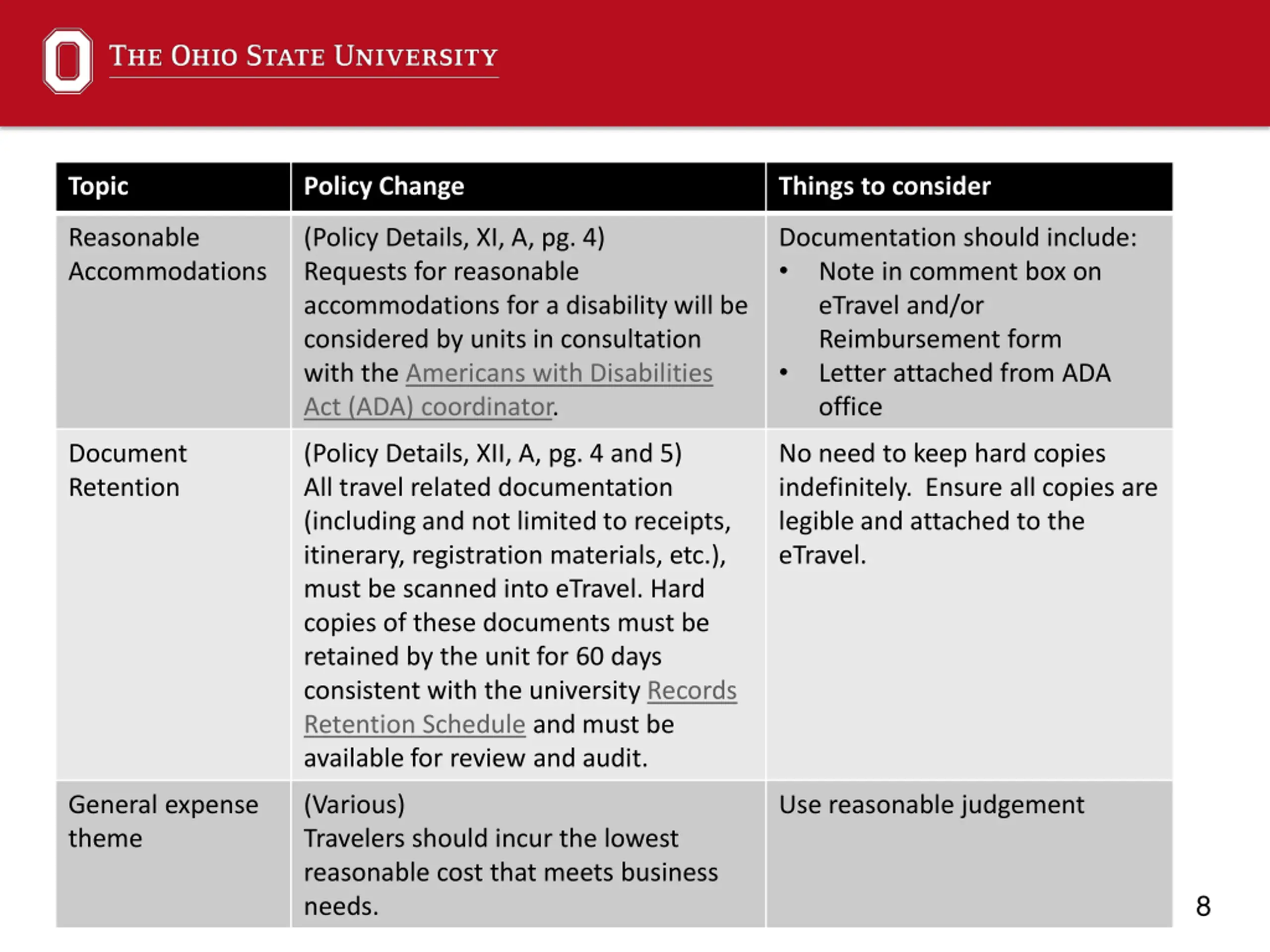Select the Policy Change column header
The width and height of the screenshot is (1270, 952).
click(x=528, y=186)
